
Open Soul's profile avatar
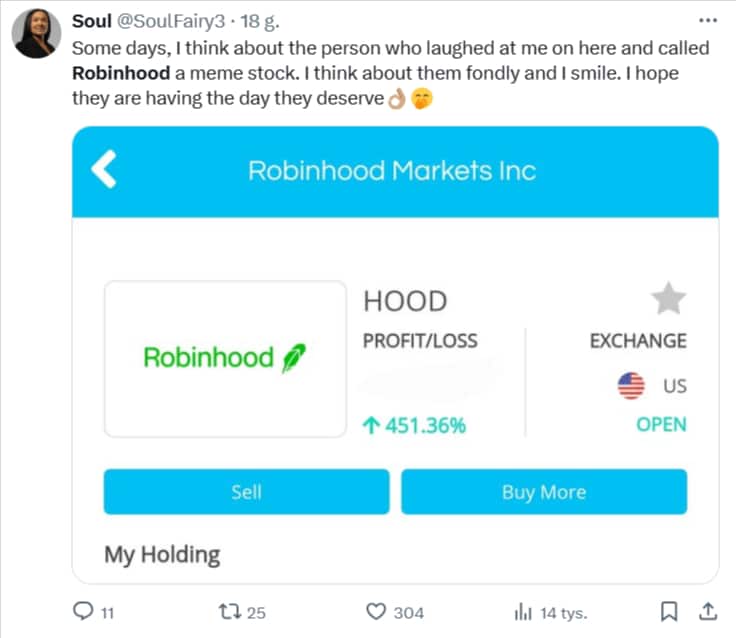pyautogui.click(x=36, y=36)
